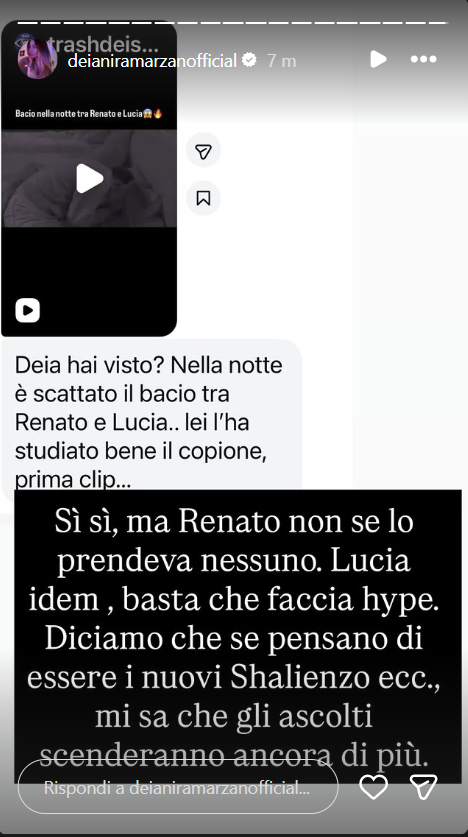The width and height of the screenshot is (468, 837).
Task: Save the reel with the bookmark icon
Action: [203, 199]
